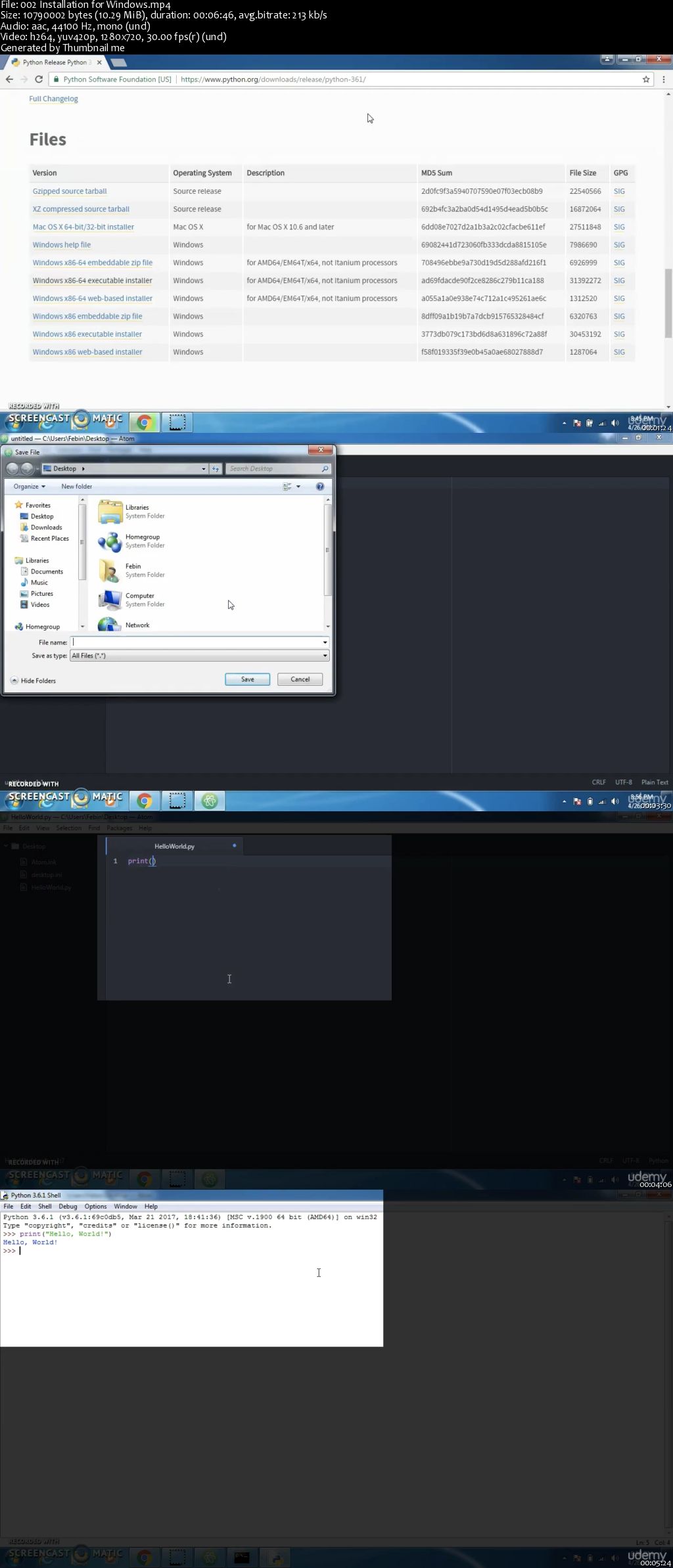Open Chrome's three-dot menu

664,79
